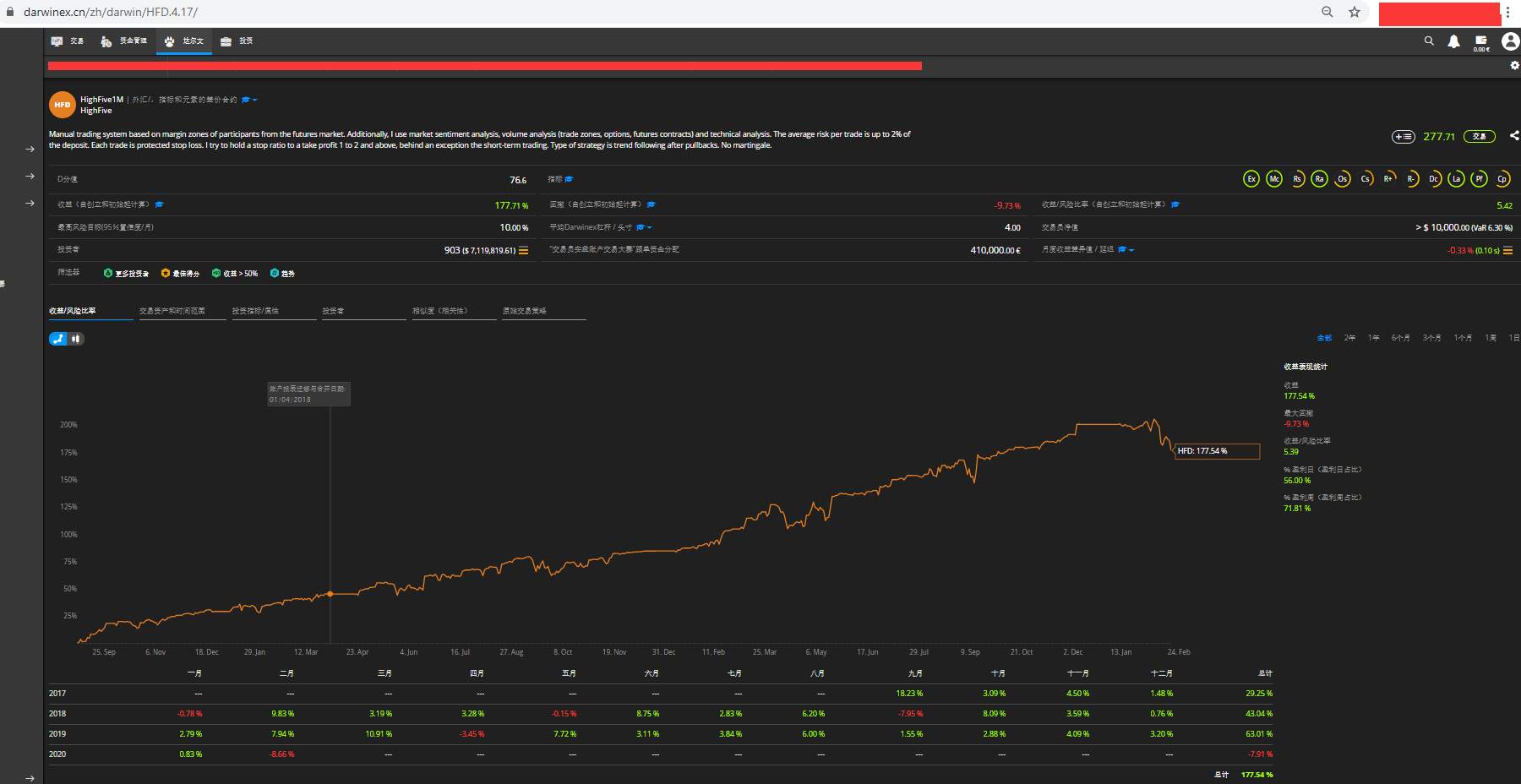Click the browser zoom magnifier icon
1521x784 pixels.
pos(1327,12)
